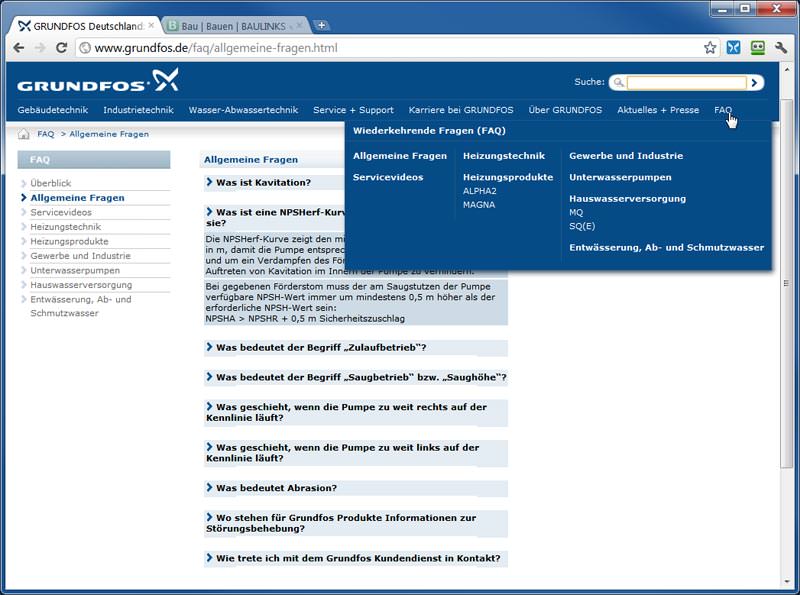Open MAGNA in FAQ dropdown
Viewport: 800px width, 595px height.
[479, 205]
